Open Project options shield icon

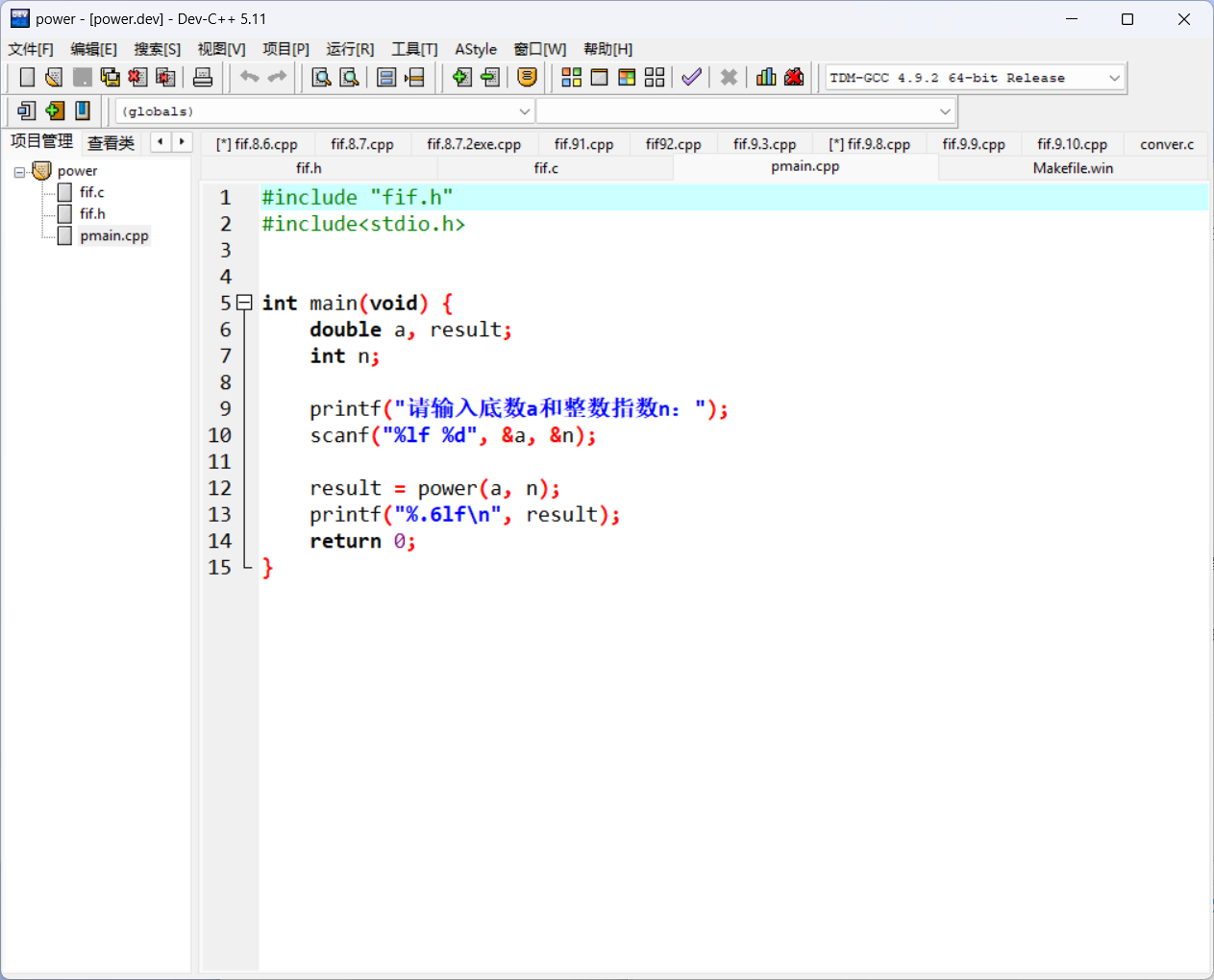point(527,78)
